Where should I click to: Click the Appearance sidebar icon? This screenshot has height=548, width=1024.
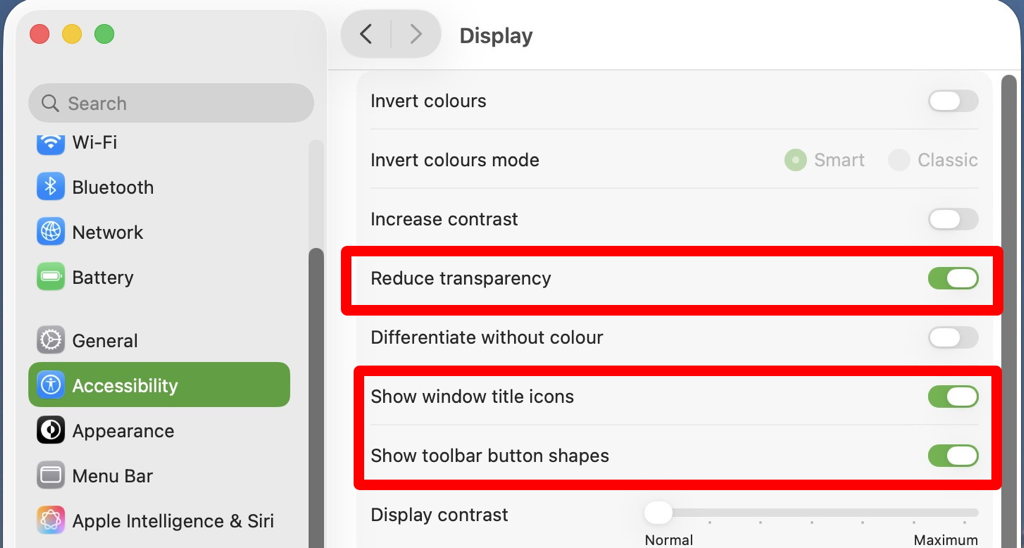point(51,431)
